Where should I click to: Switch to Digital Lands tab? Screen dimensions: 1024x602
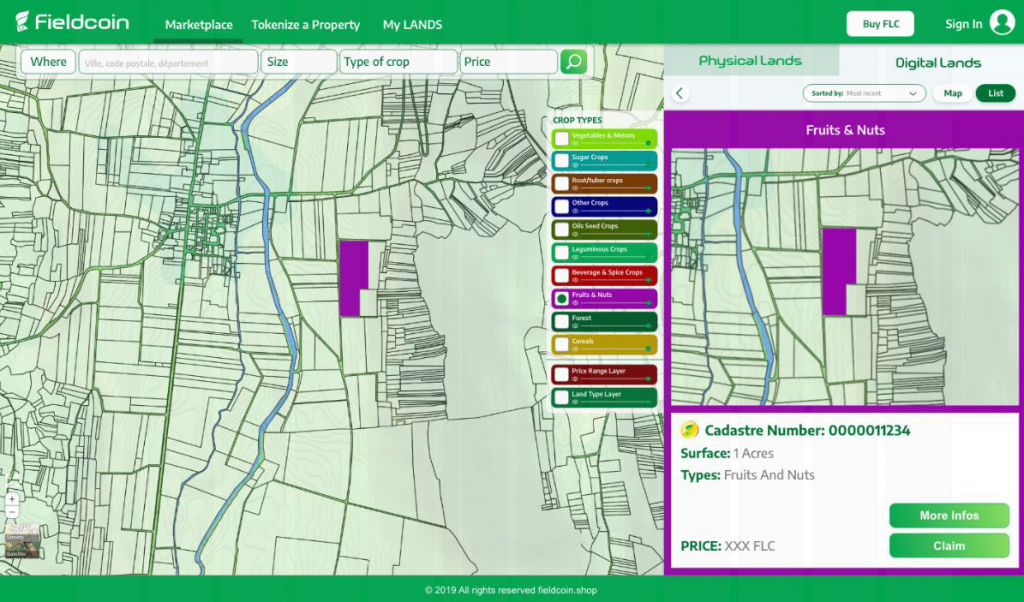click(938, 63)
